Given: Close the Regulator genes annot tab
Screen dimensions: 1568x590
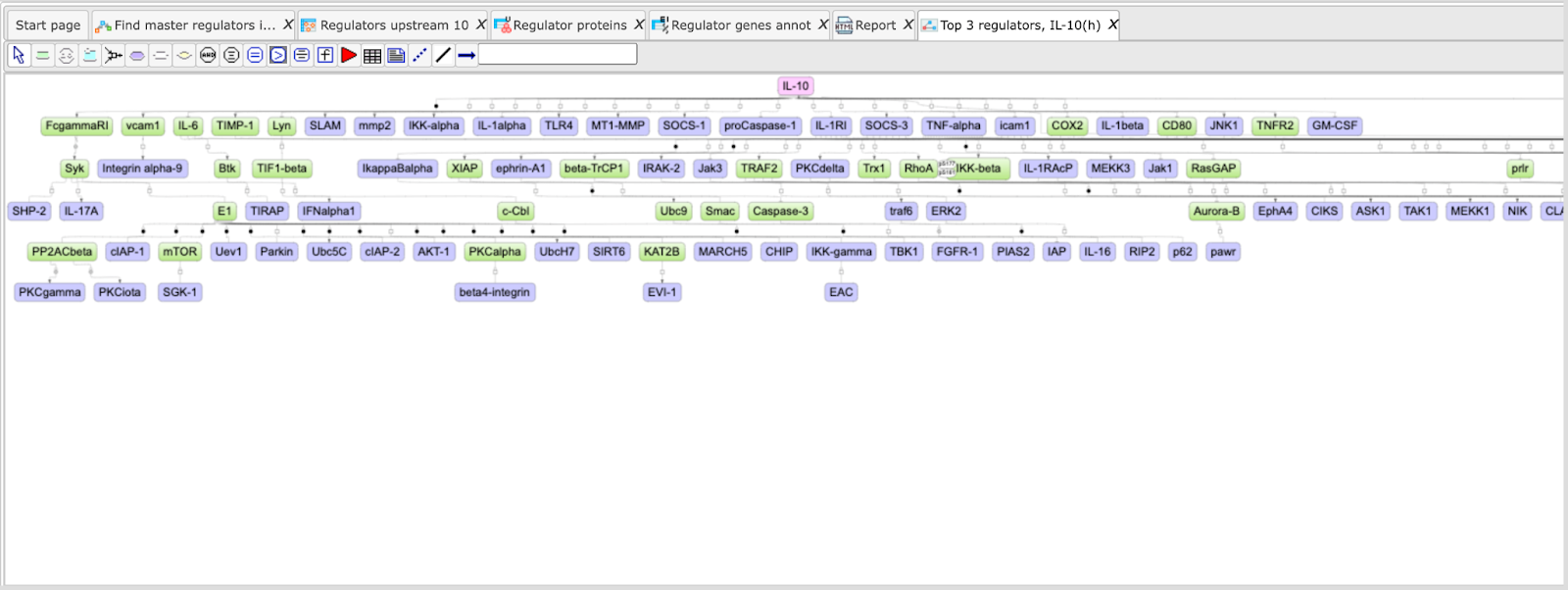Looking at the screenshot, I should tap(823, 25).
